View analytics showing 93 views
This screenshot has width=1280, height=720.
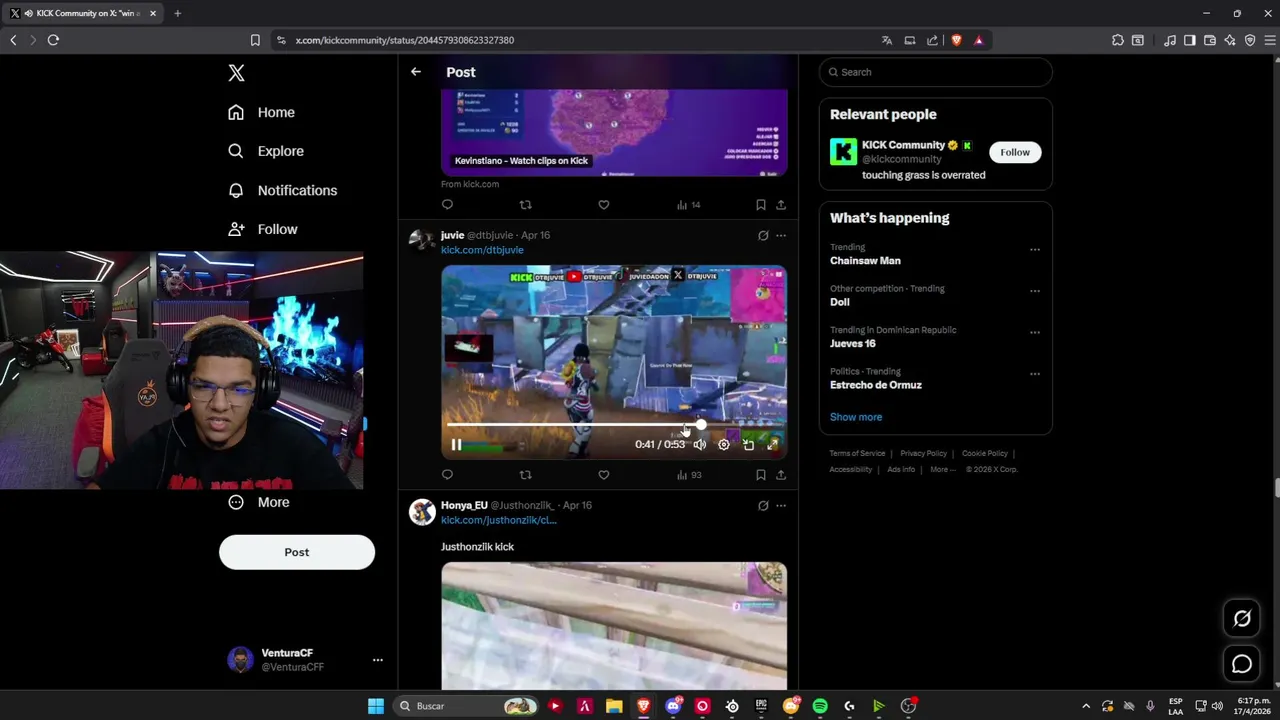689,475
